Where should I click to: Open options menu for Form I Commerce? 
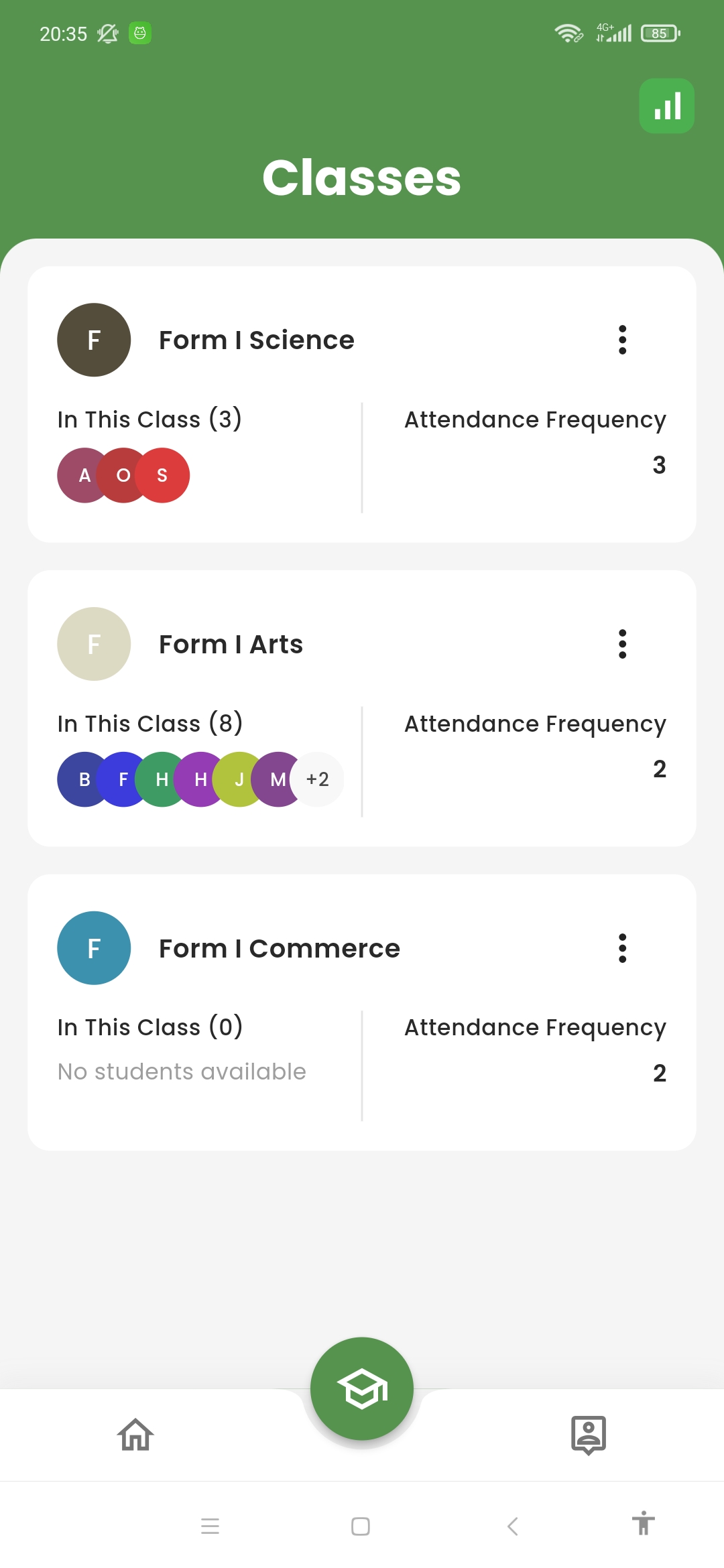coord(622,948)
